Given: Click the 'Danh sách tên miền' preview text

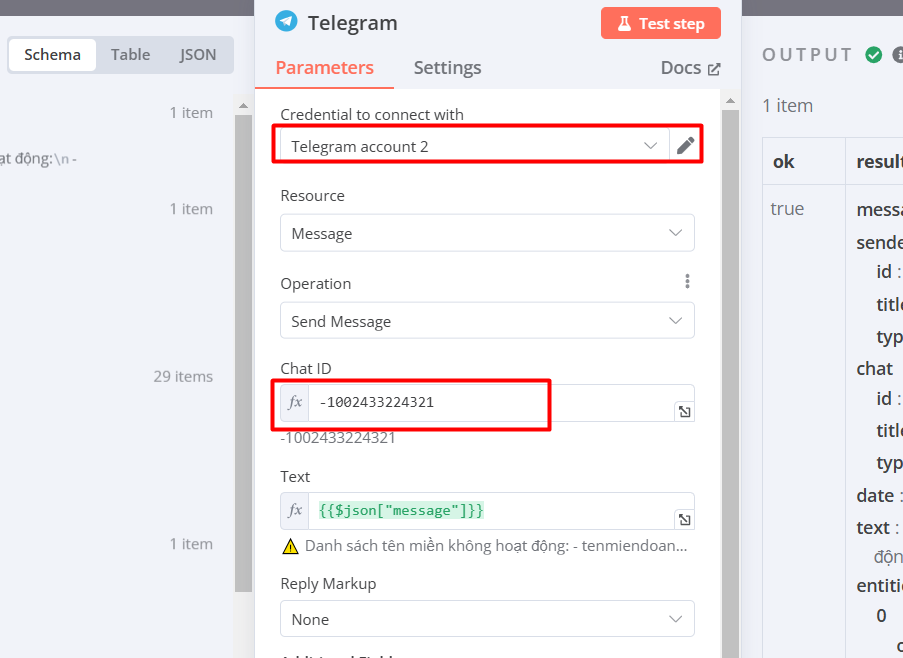Looking at the screenshot, I should click(496, 546).
